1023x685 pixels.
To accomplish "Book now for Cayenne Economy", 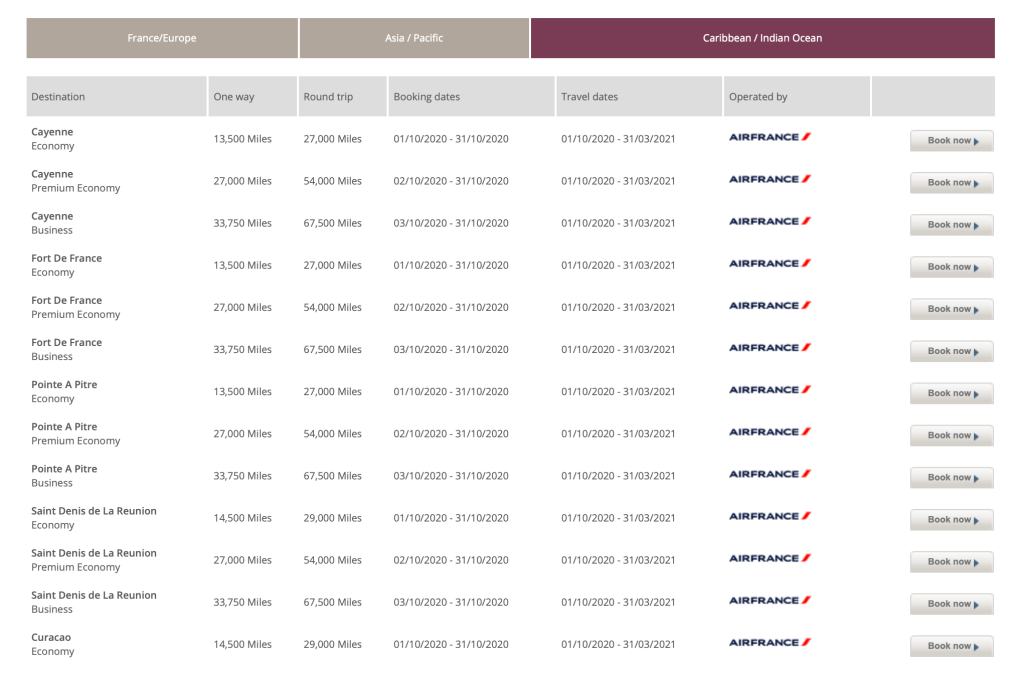I will [x=951, y=141].
